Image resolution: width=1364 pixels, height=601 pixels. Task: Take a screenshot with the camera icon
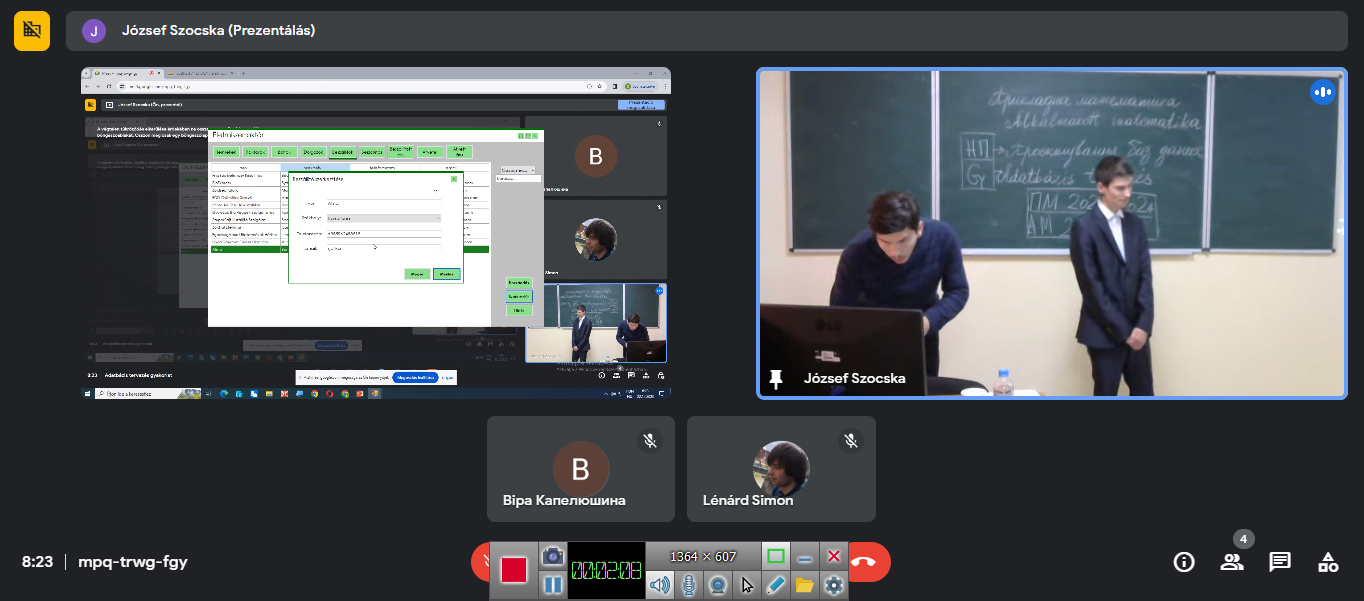click(552, 555)
